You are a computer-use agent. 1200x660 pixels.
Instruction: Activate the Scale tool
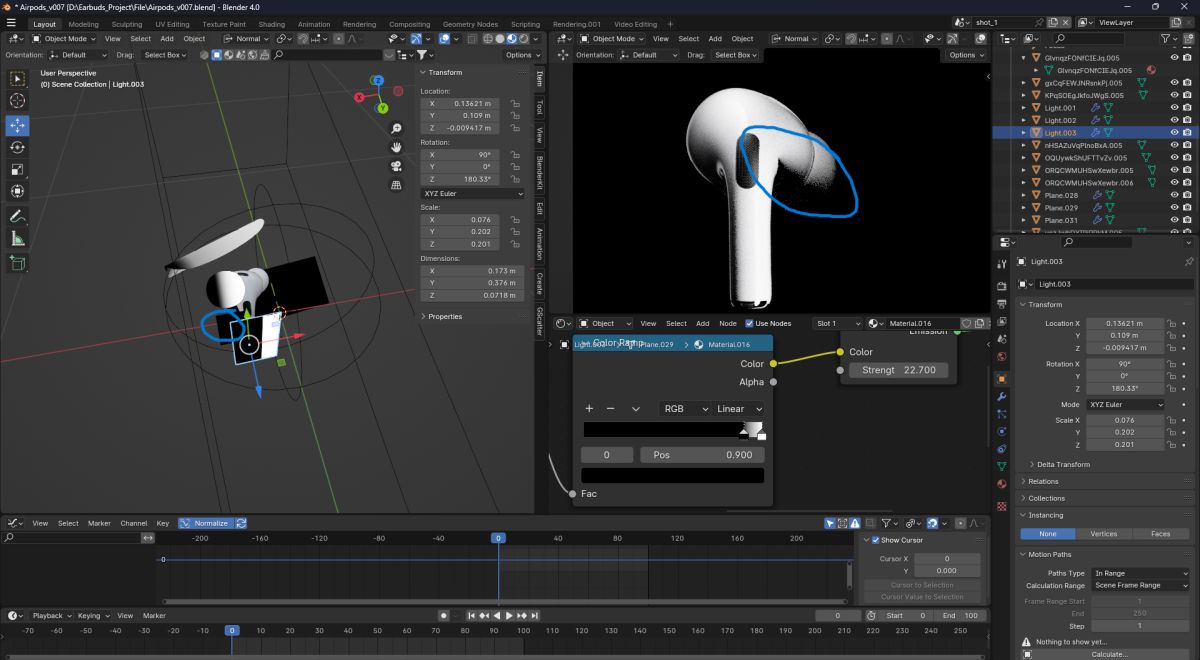(18, 169)
